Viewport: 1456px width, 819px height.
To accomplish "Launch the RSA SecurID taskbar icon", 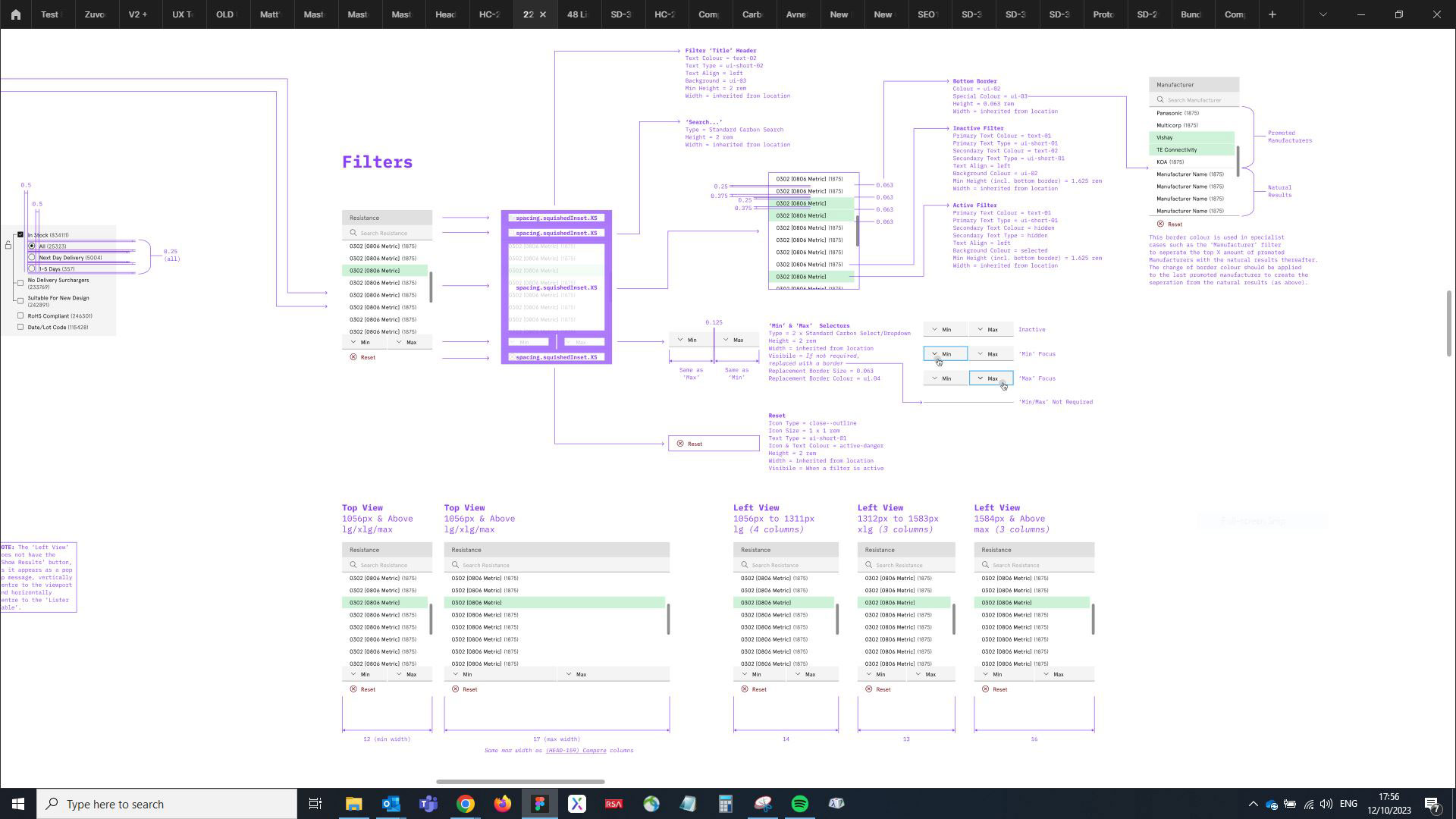I will pyautogui.click(x=613, y=803).
